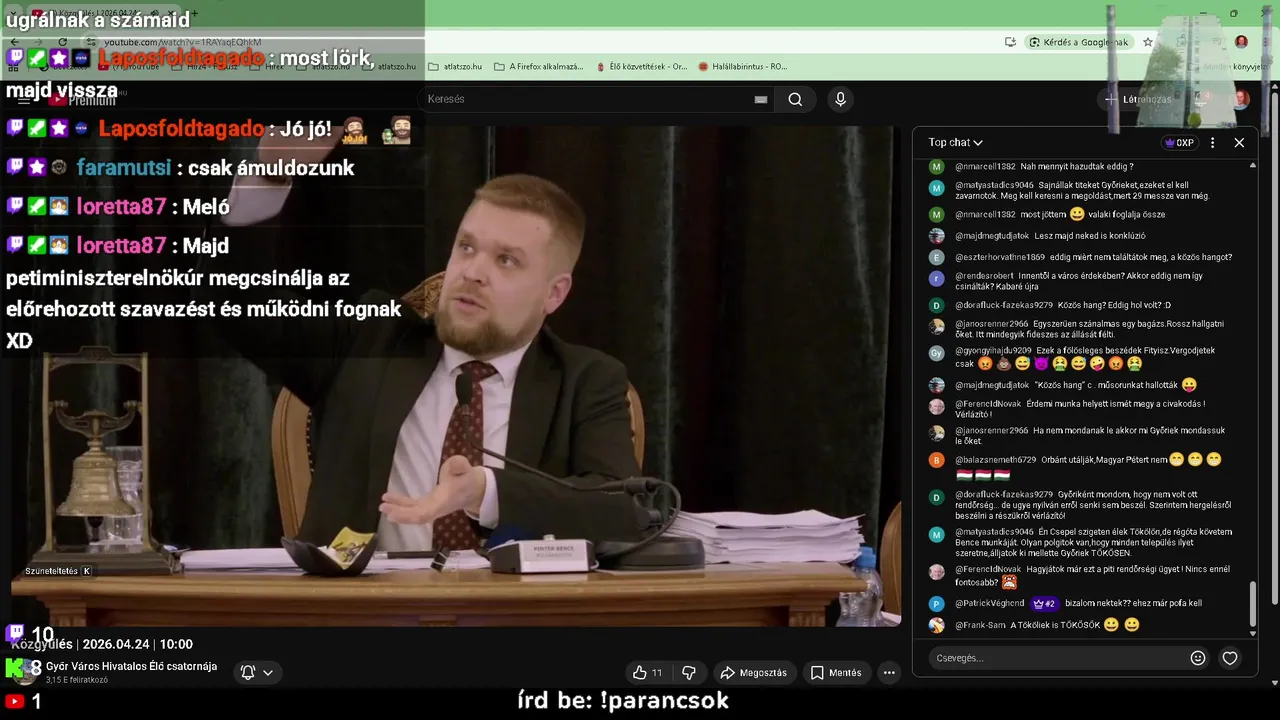This screenshot has height=720, width=1280.
Task: Click avatar of @rendesrobert in chat
Action: [936, 279]
